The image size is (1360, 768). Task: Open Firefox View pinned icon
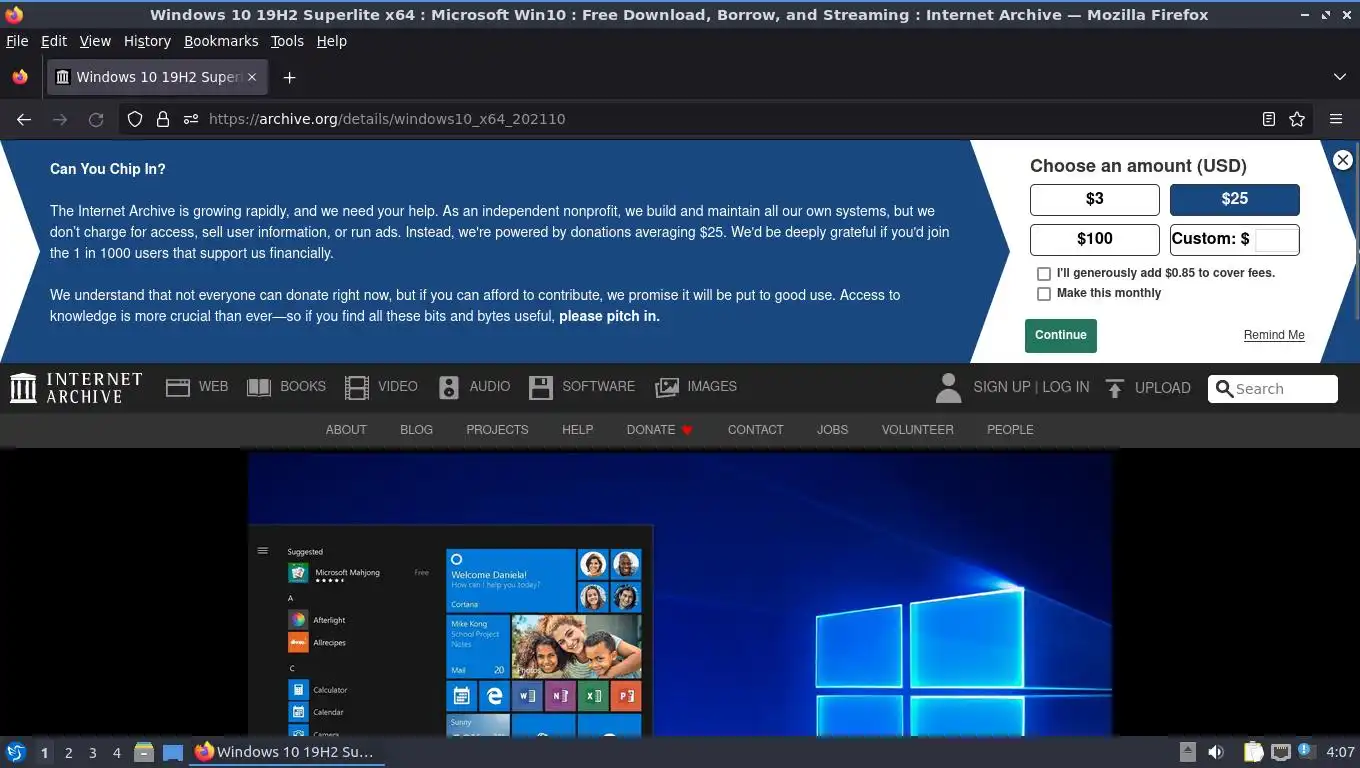tap(20, 77)
